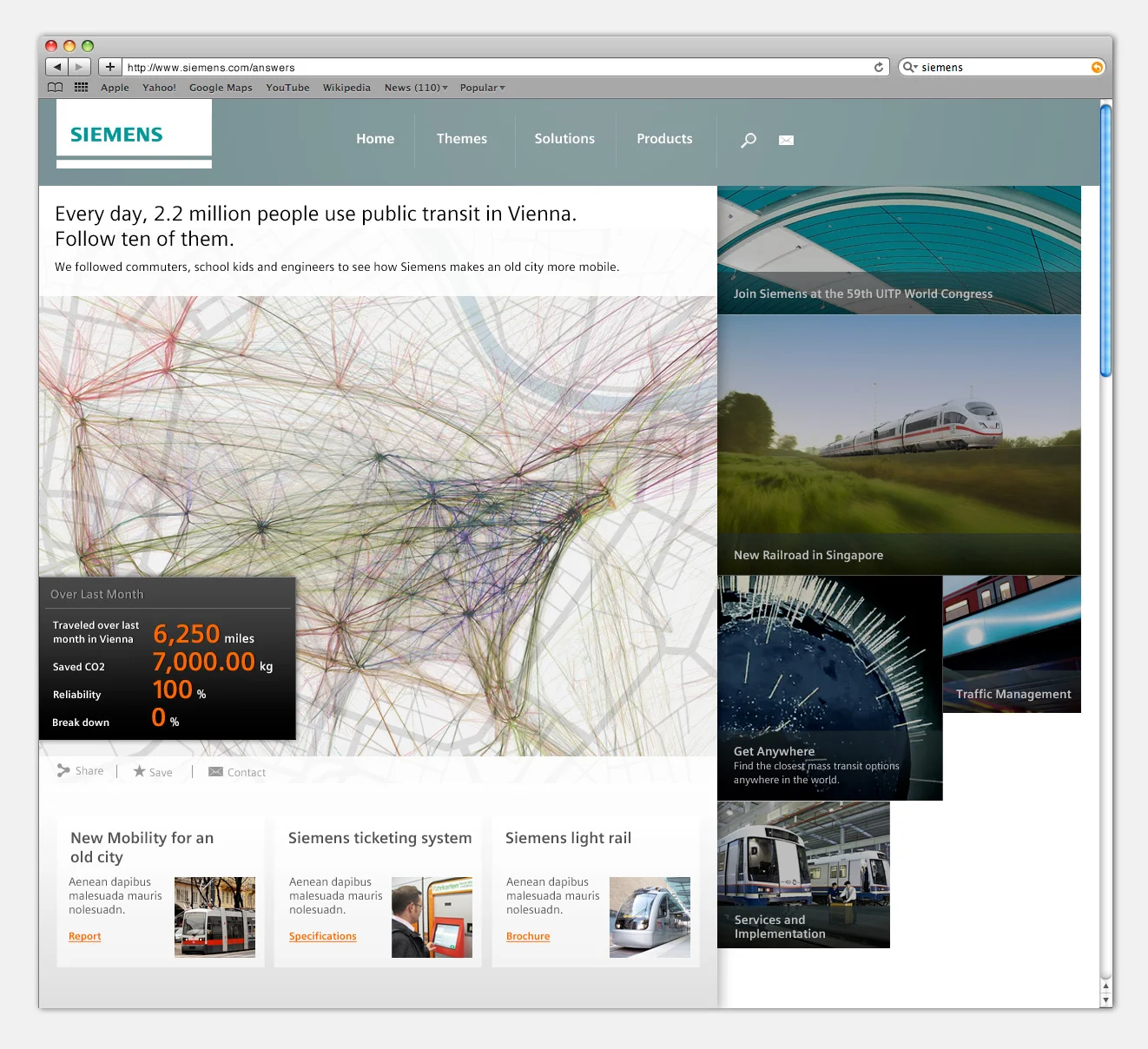Click the Reliability 100 % value
Image resolution: width=1148 pixels, height=1049 pixels.
[179, 690]
